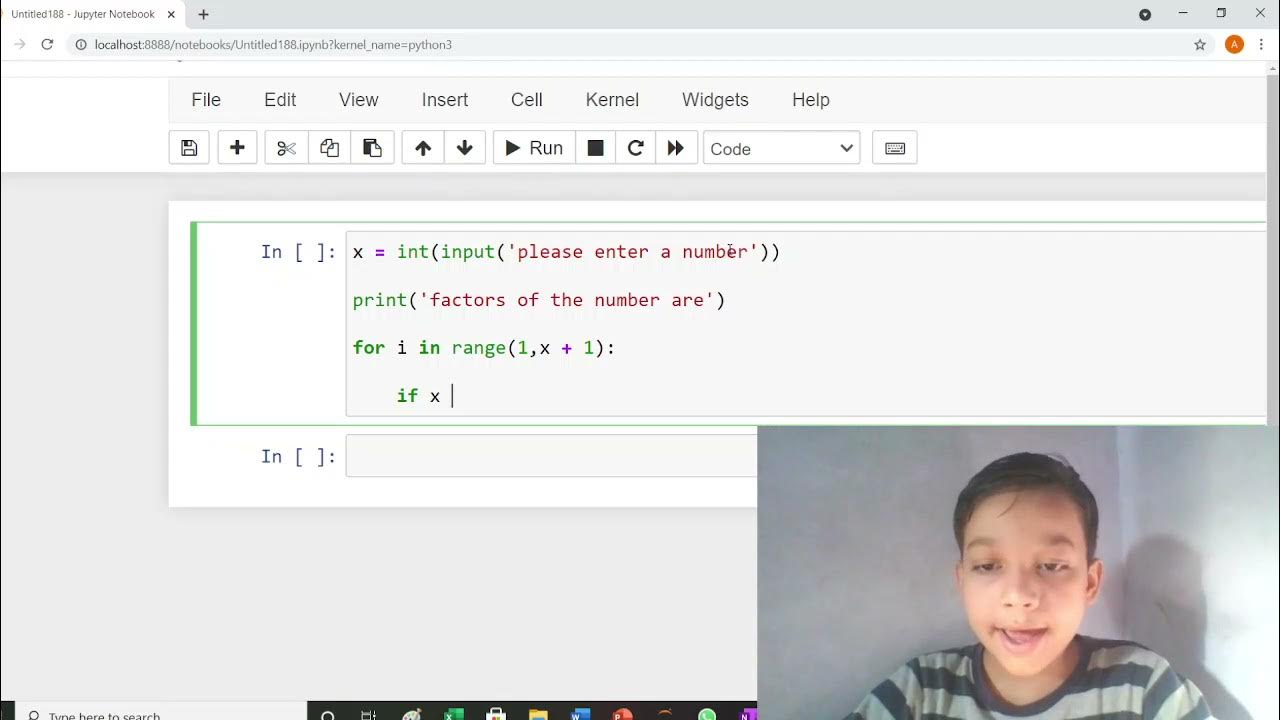Click into the empty second code cell

click(551, 456)
